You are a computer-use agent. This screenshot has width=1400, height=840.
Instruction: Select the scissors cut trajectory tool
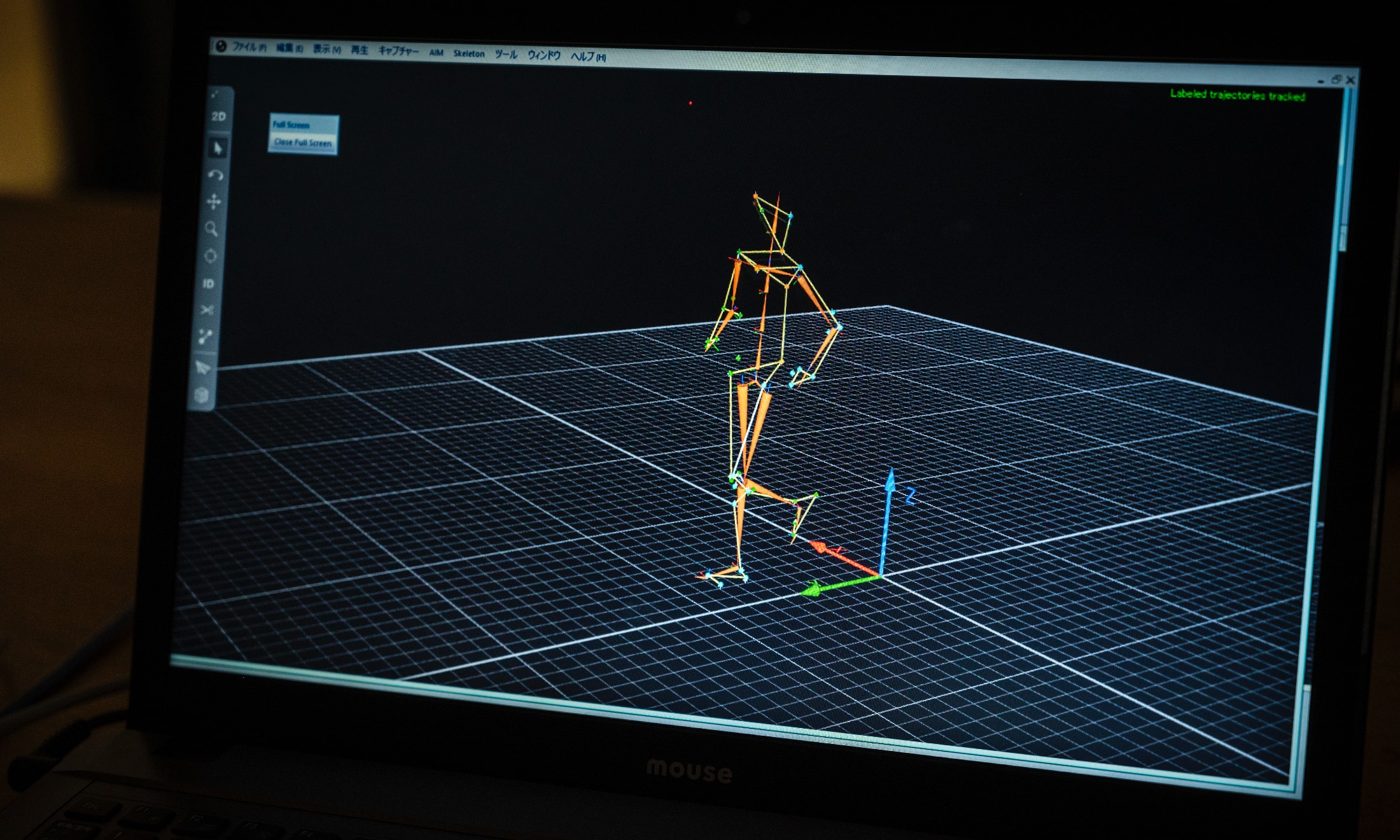(207, 310)
